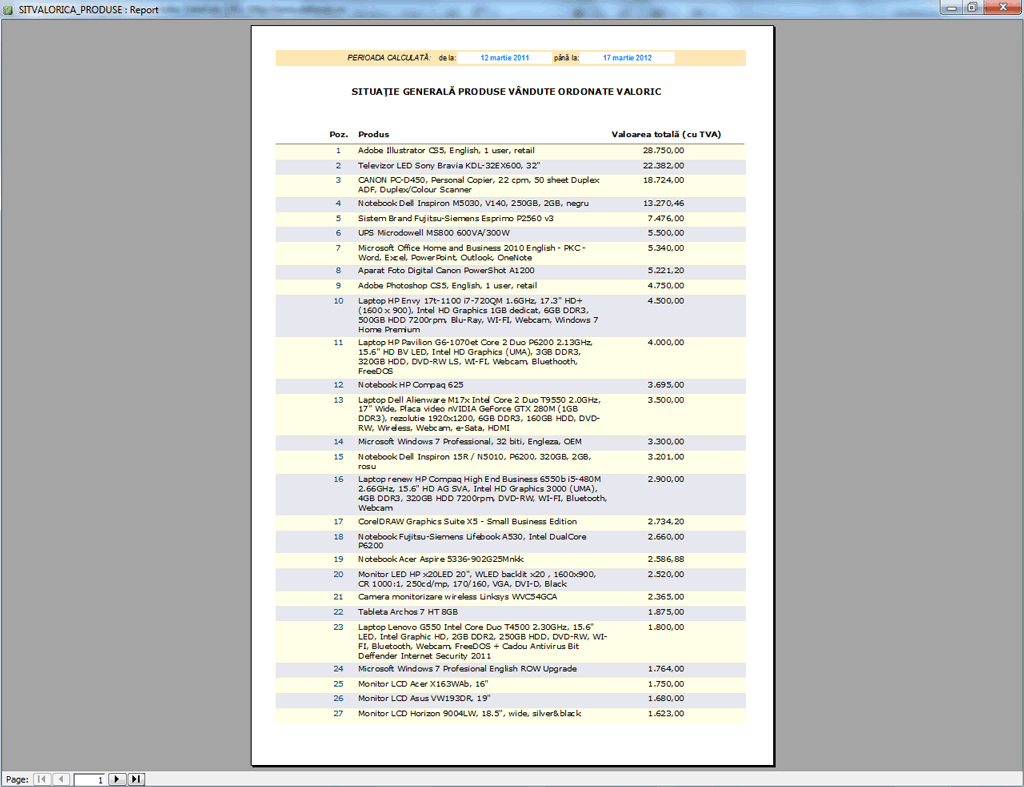Viewport: 1024px width, 787px height.
Task: Minimize the SITVALORICA_PRODUSE report window
Action: (x=952, y=7)
